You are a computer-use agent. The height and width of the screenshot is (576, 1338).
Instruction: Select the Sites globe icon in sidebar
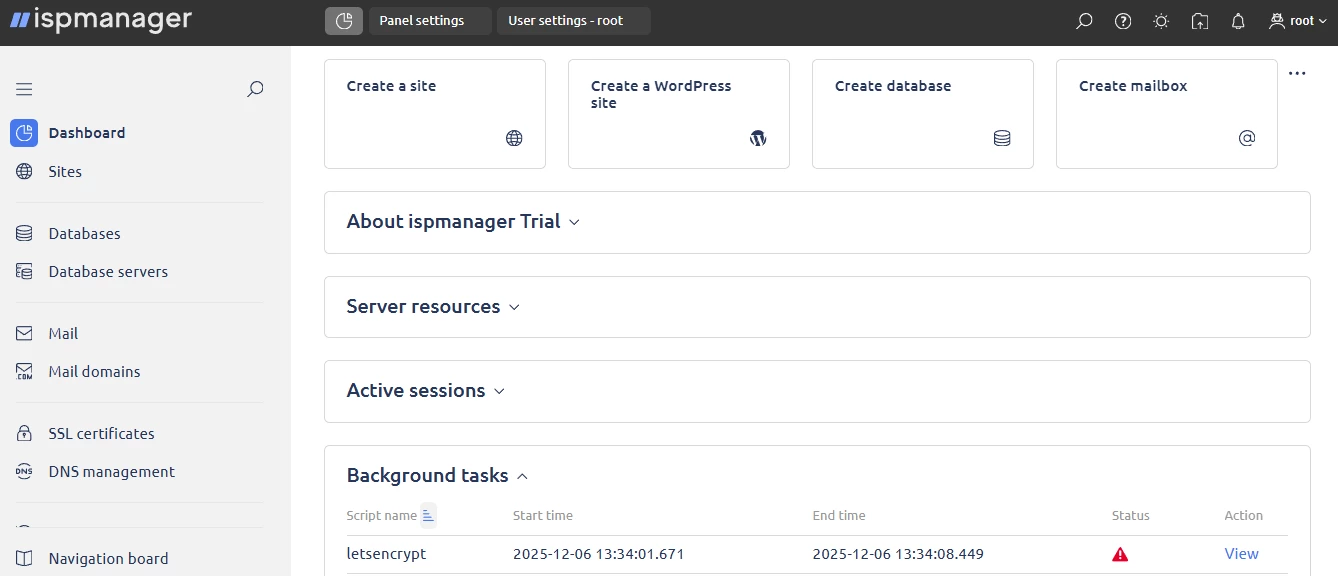tap(23, 171)
